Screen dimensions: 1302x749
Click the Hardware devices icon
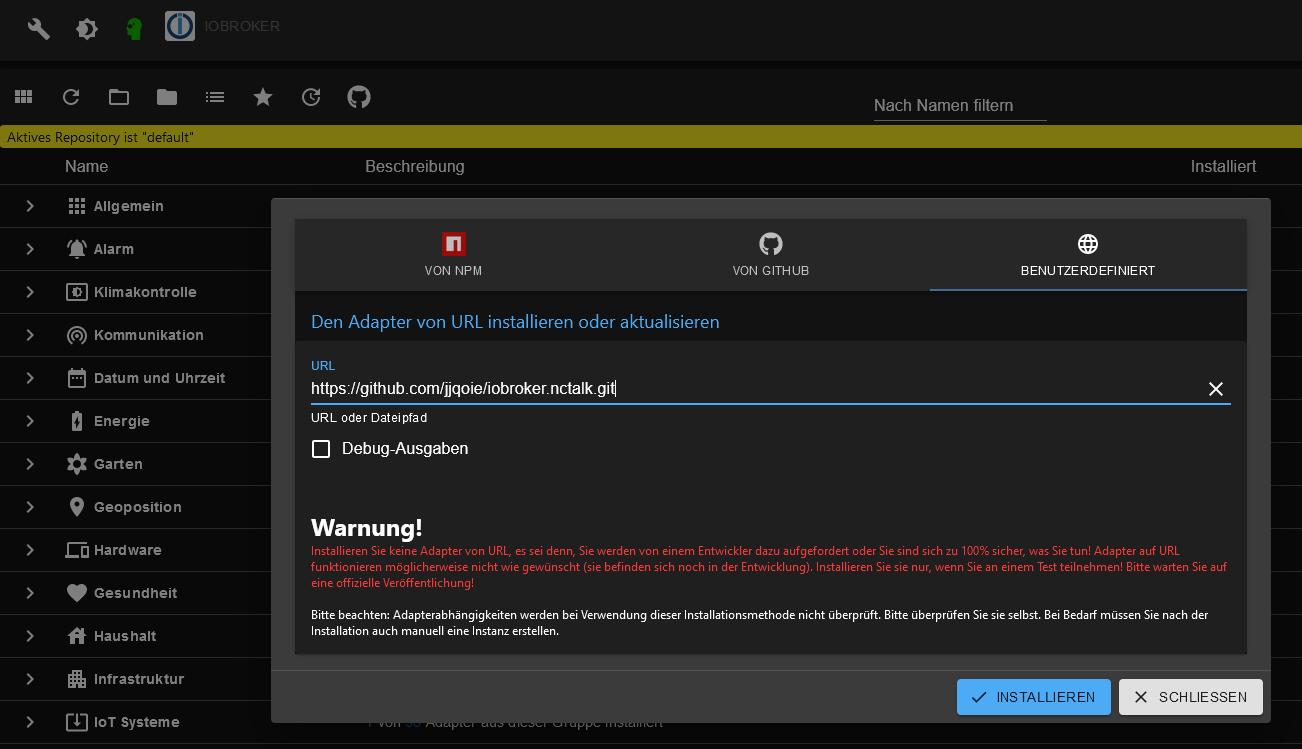(x=77, y=550)
